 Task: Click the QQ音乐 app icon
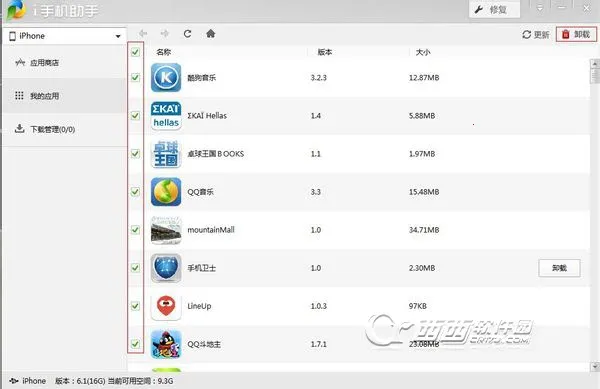coord(166,192)
